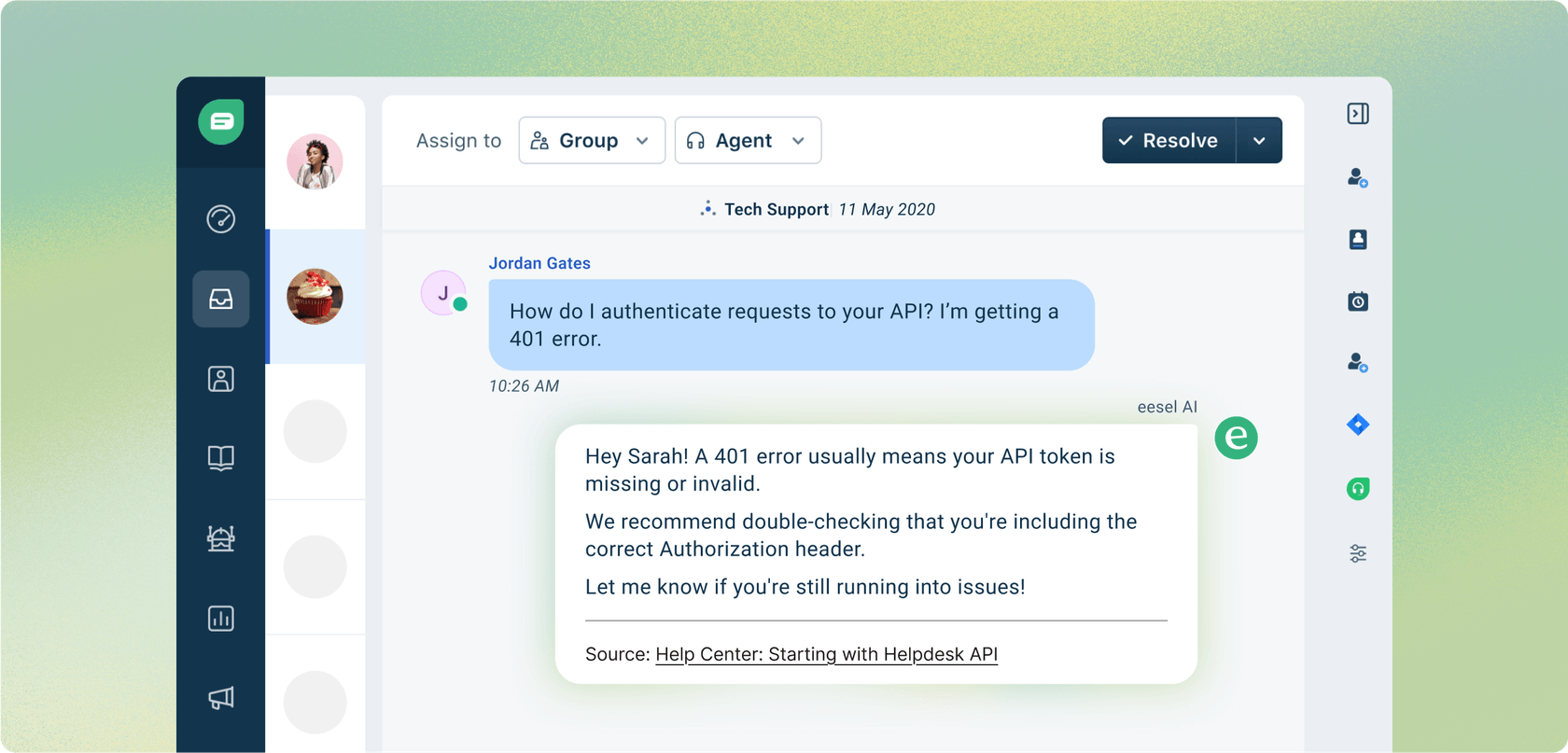Open Help Center: Starting with Helpdesk API link
Viewport: 1568px width, 753px height.
(826, 654)
